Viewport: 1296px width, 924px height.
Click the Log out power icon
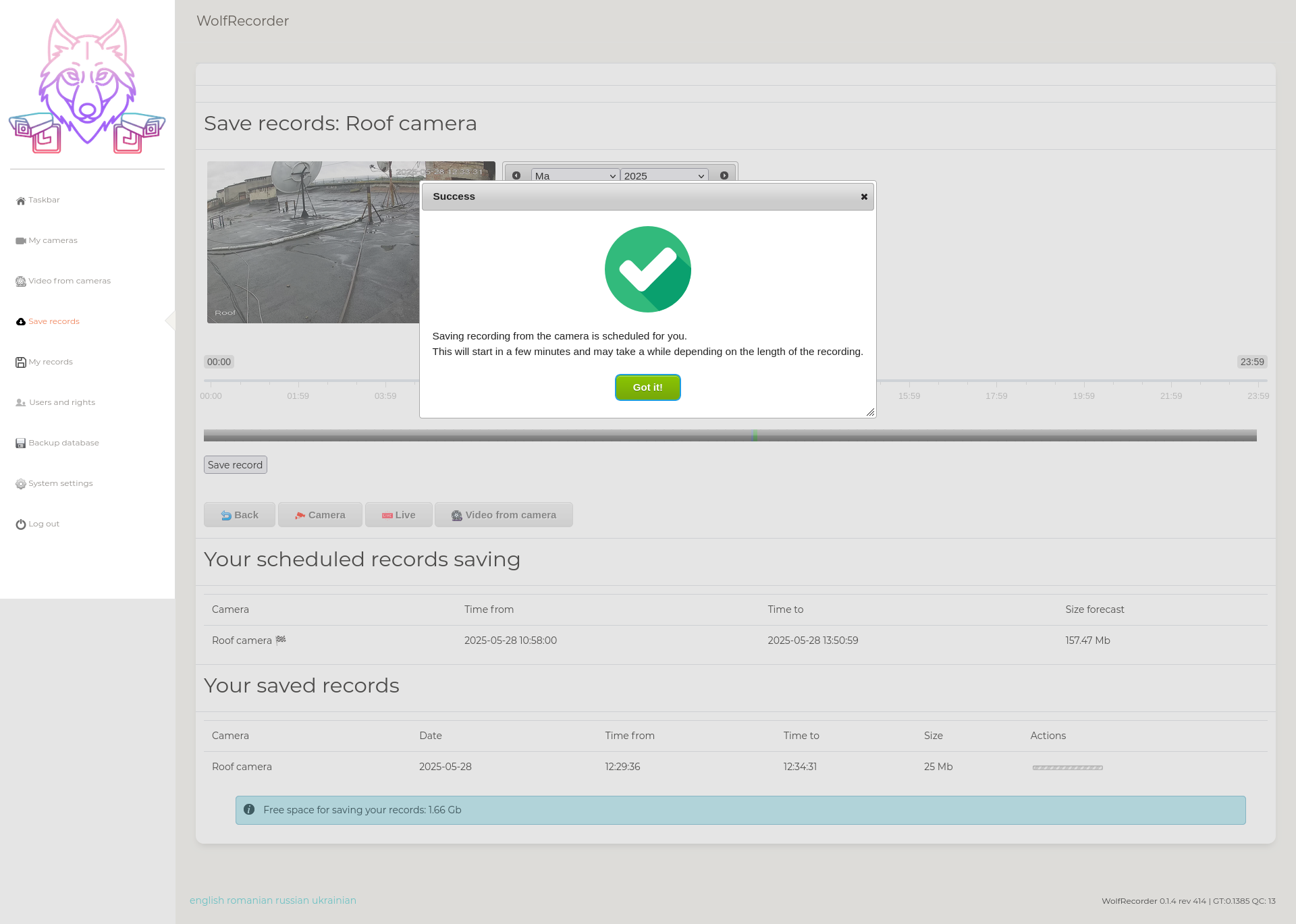tap(21, 524)
